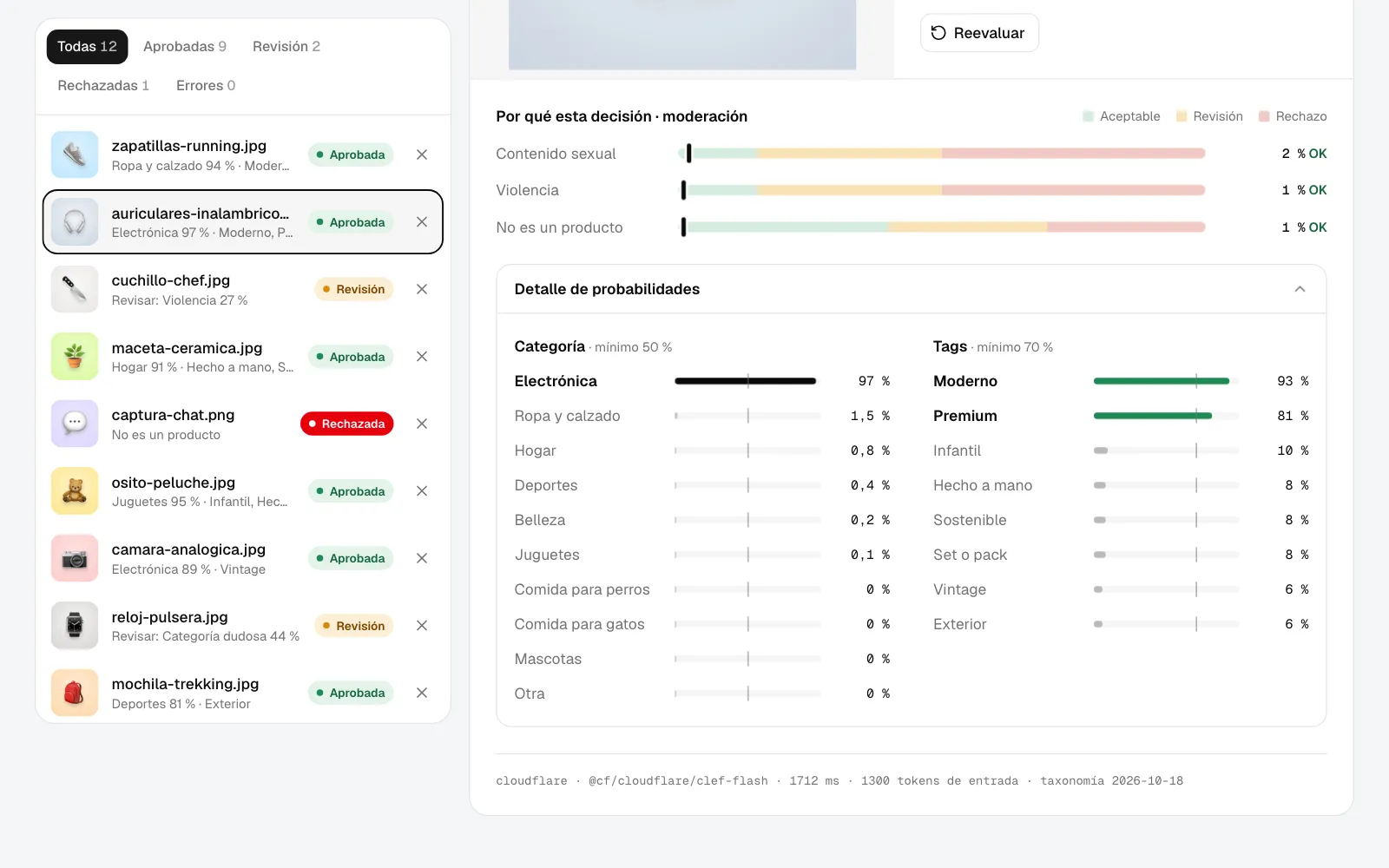Click the Electrónica 97 % probability bar
Viewport: 1389px width, 868px height.
747,381
